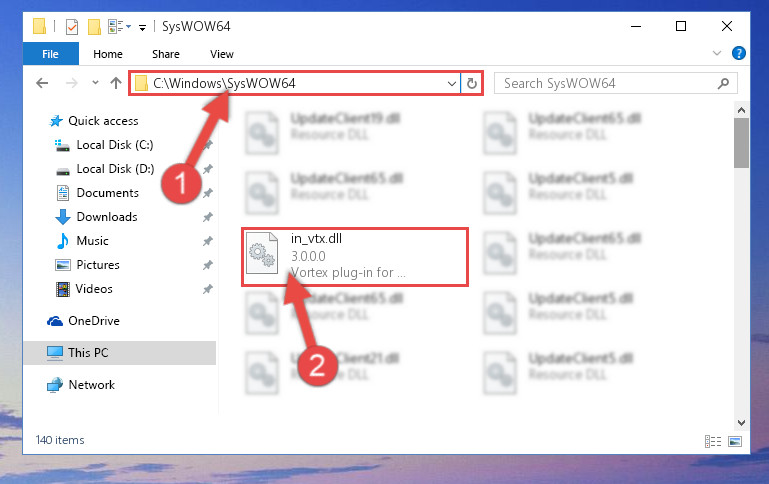Unpin Downloads from Quick access

click(x=208, y=217)
